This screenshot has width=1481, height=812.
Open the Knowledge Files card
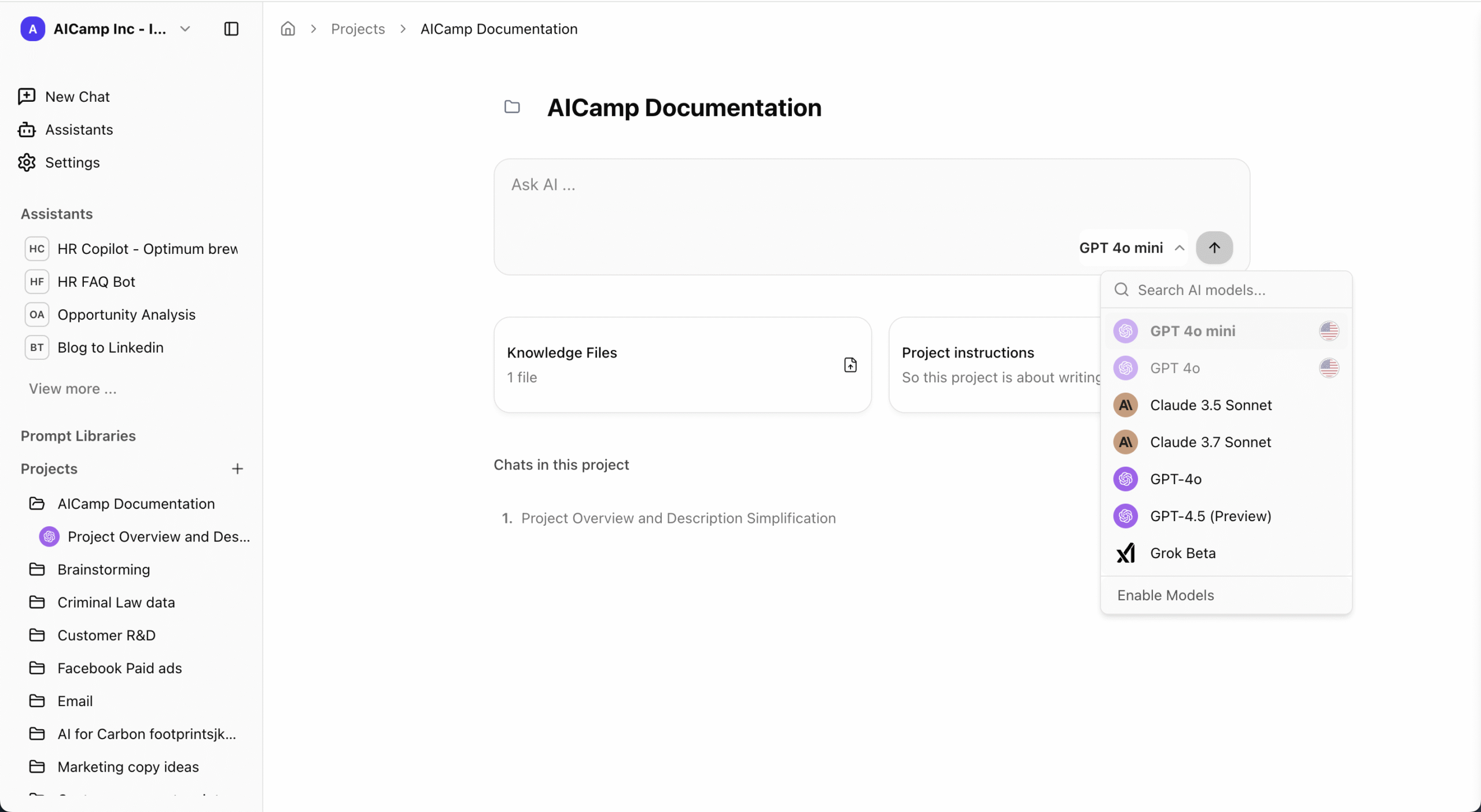pos(683,364)
